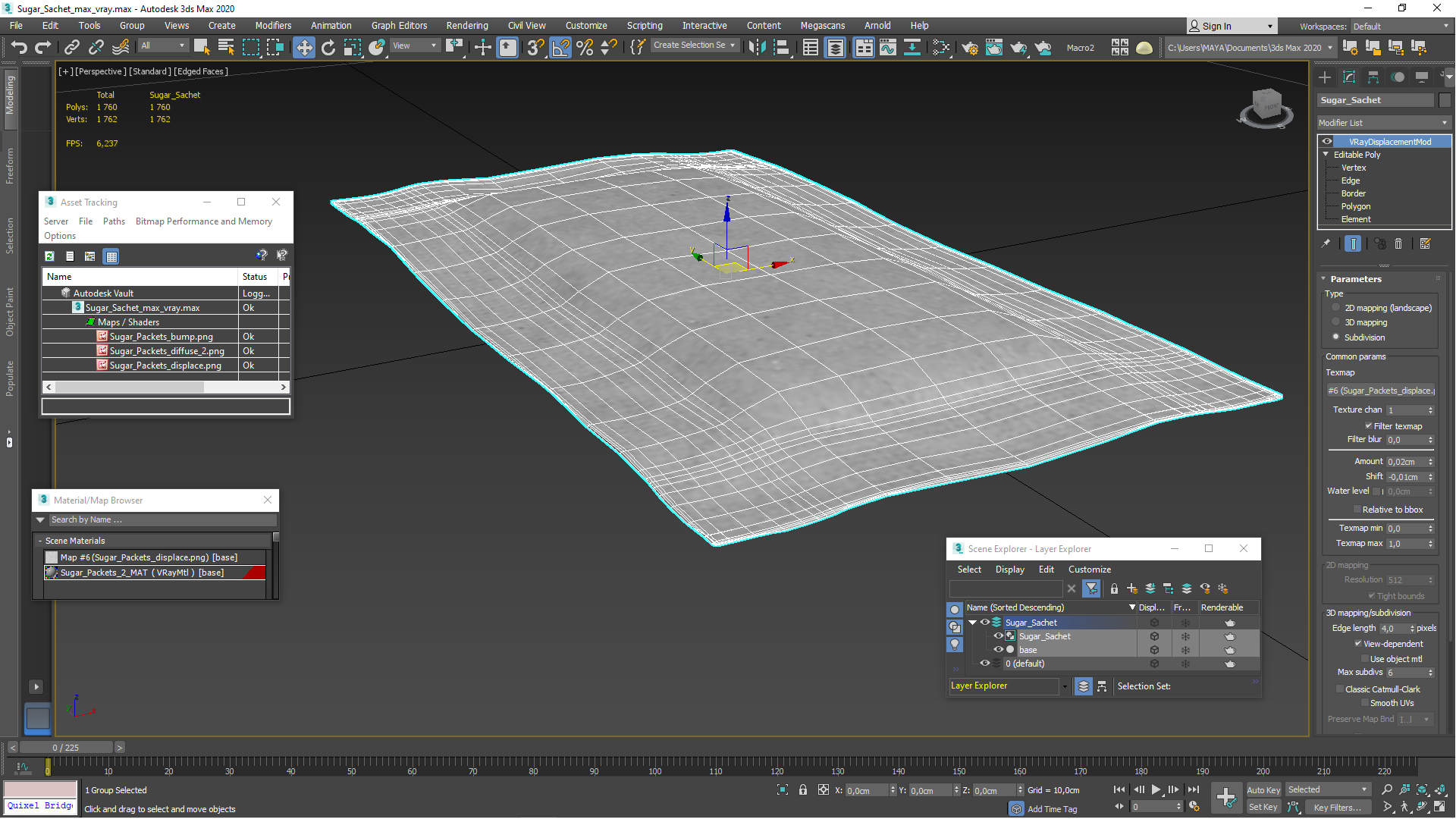Open Rendered Frame Window icon

click(994, 47)
